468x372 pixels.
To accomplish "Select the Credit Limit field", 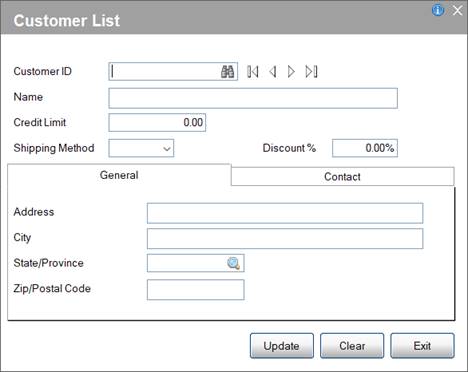I will pyautogui.click(x=157, y=122).
